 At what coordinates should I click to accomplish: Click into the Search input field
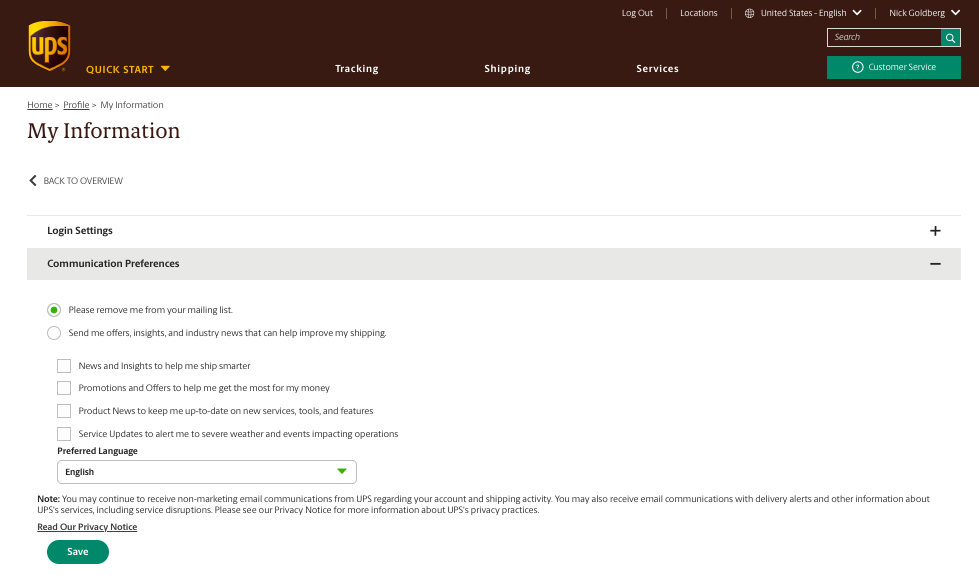click(884, 37)
